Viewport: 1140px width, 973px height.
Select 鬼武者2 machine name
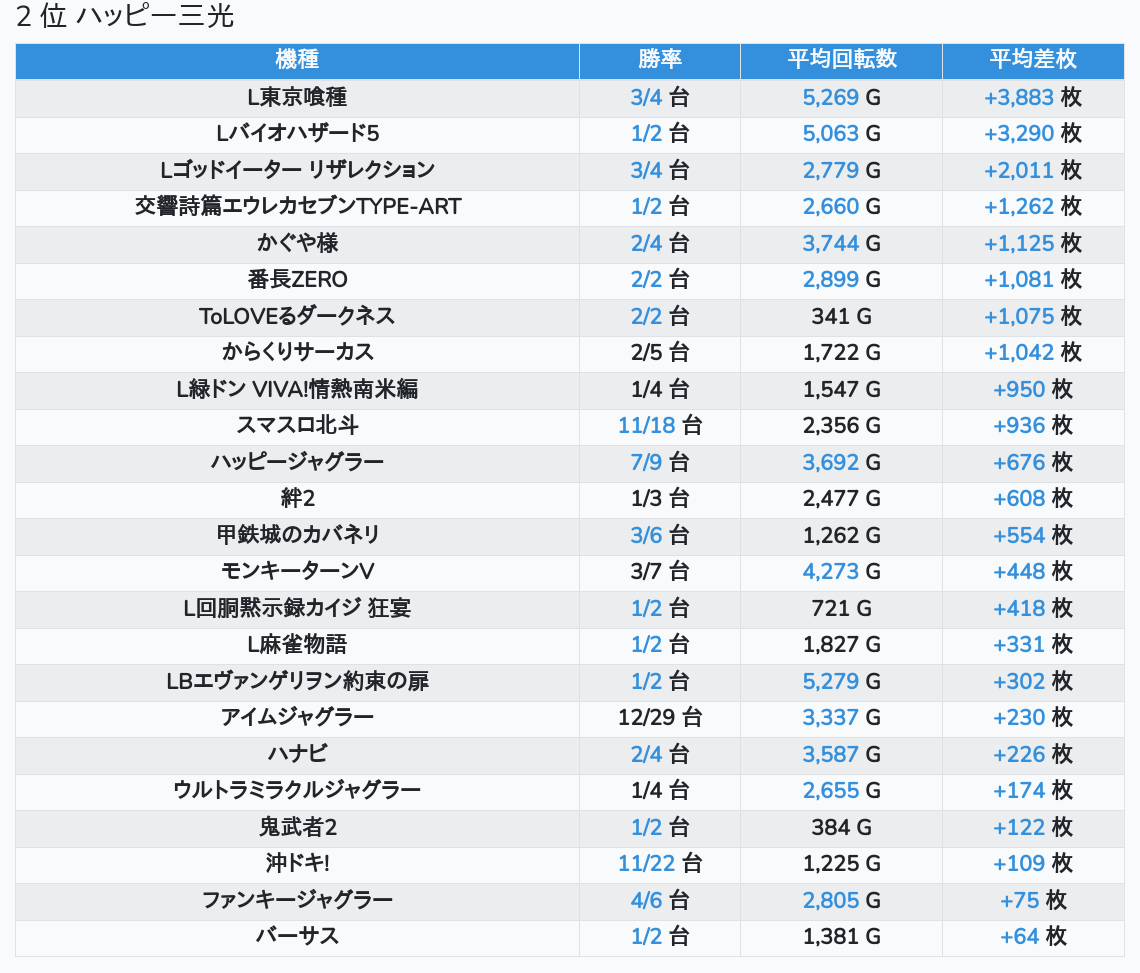pyautogui.click(x=297, y=827)
